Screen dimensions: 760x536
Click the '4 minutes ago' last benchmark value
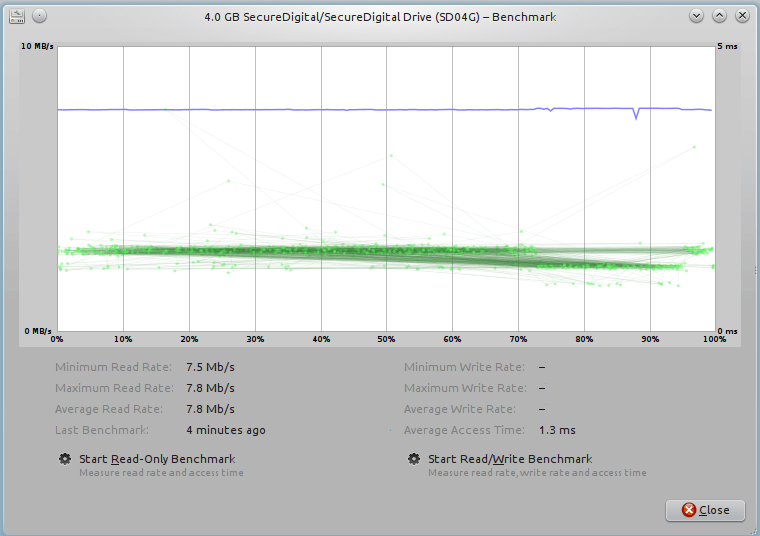(226, 430)
